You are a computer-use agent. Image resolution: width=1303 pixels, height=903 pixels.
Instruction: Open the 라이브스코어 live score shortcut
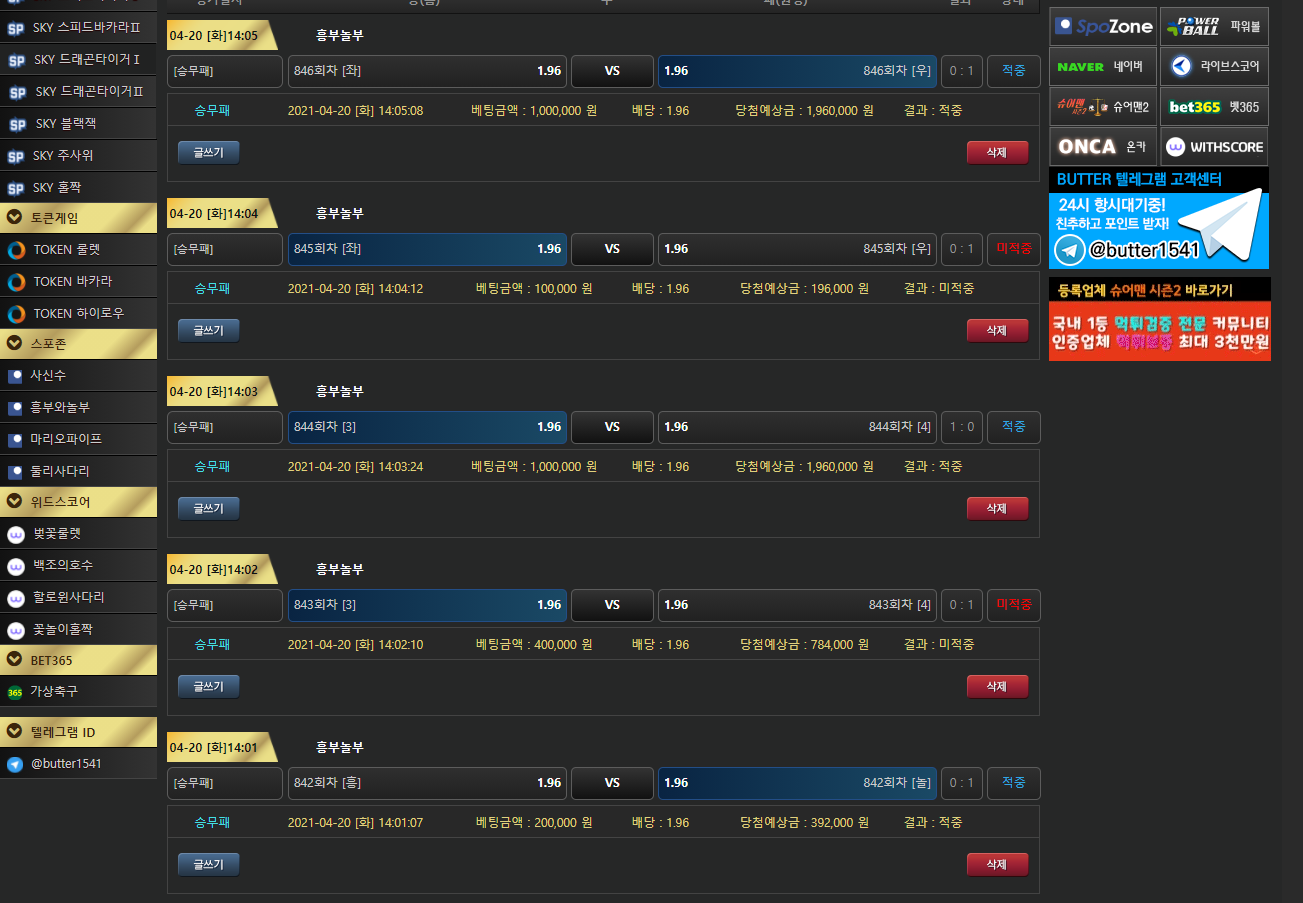point(1214,67)
